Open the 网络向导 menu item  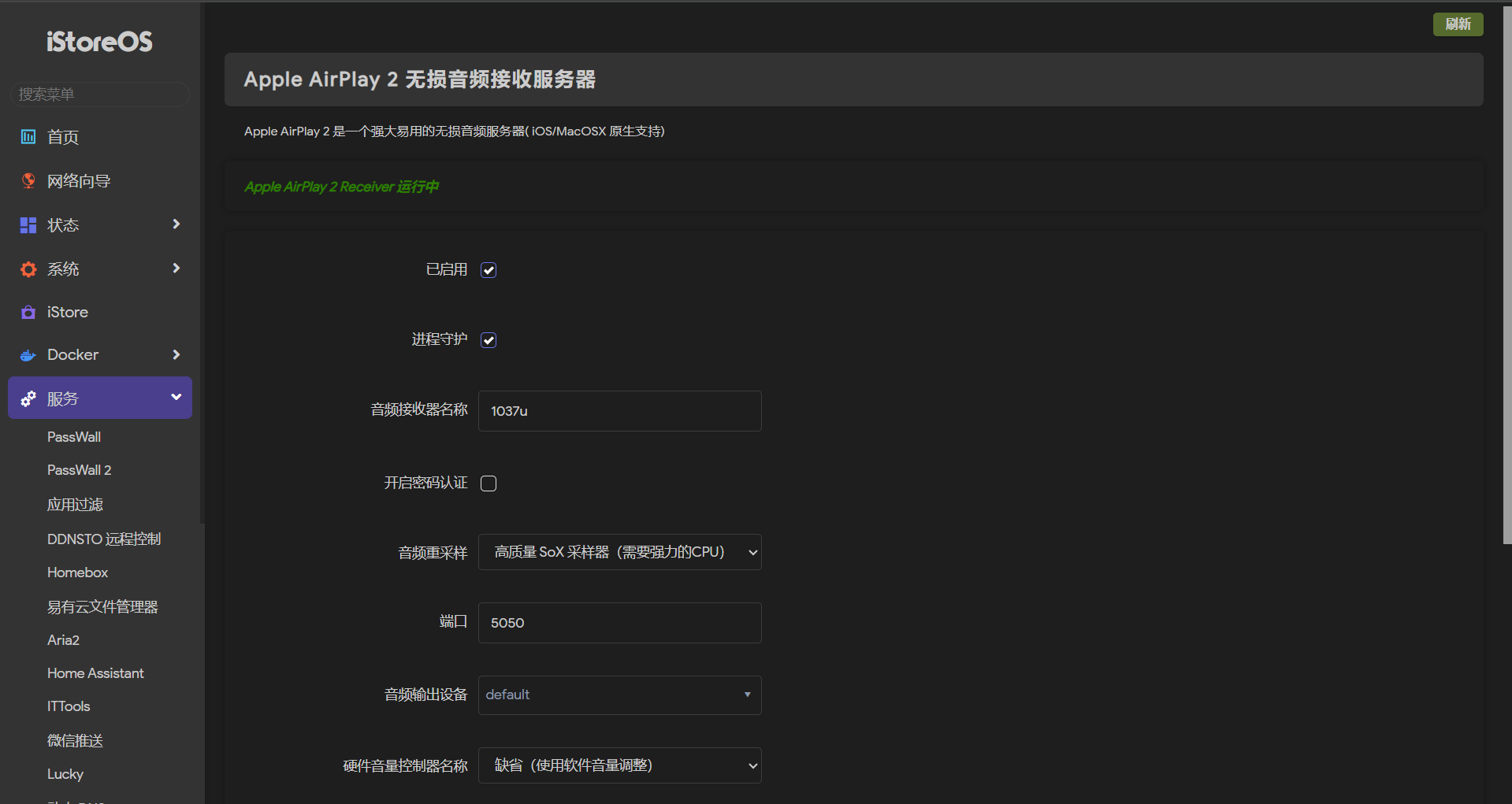point(100,181)
